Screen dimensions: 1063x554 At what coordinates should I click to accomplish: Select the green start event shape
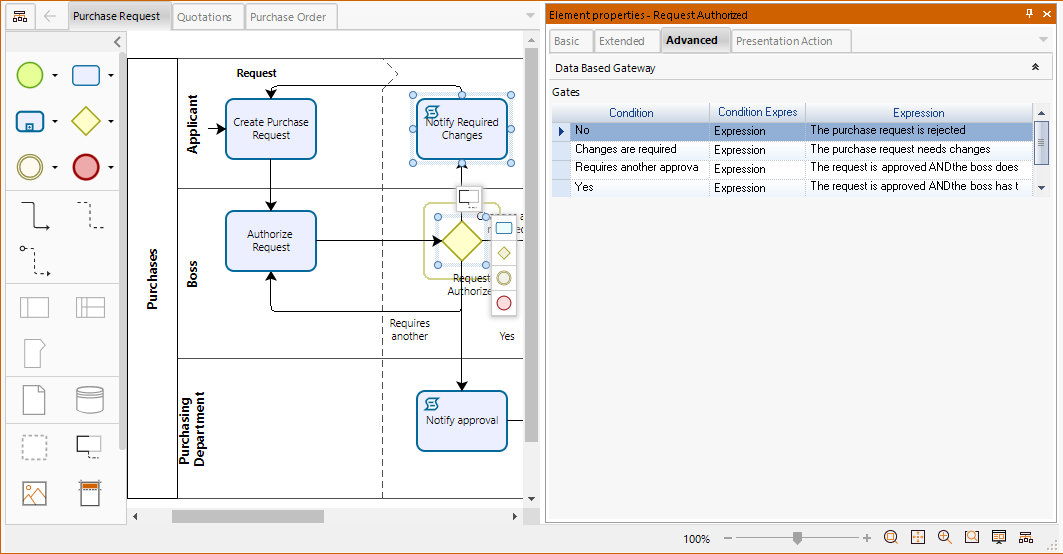click(30, 75)
